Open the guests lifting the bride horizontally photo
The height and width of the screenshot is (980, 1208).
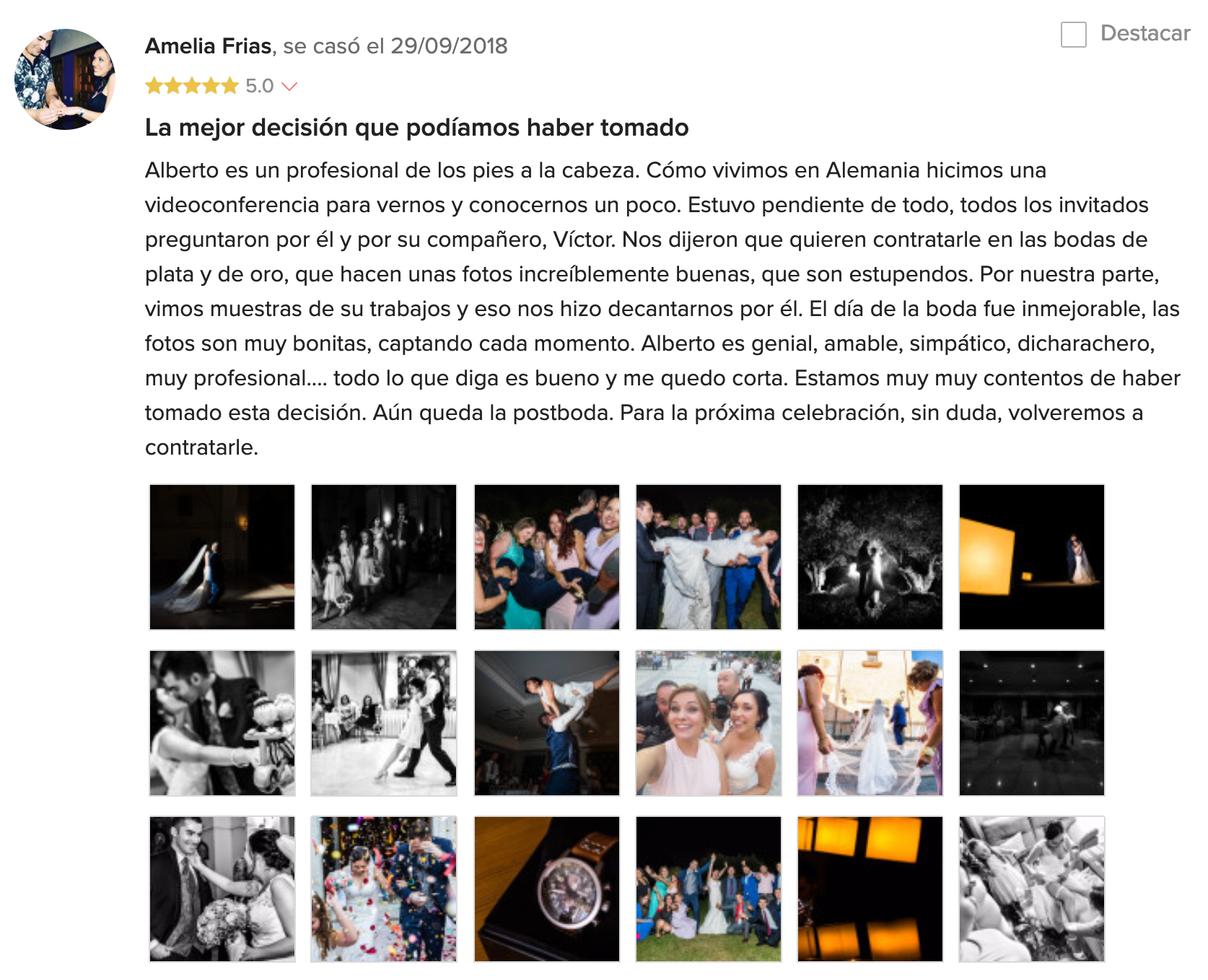tap(709, 557)
